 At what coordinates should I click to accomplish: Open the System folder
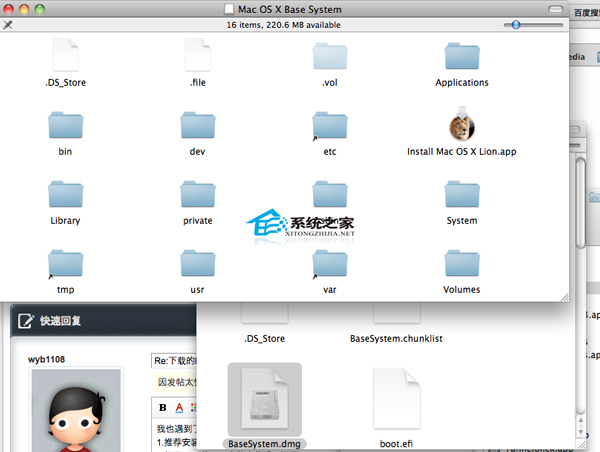point(462,194)
